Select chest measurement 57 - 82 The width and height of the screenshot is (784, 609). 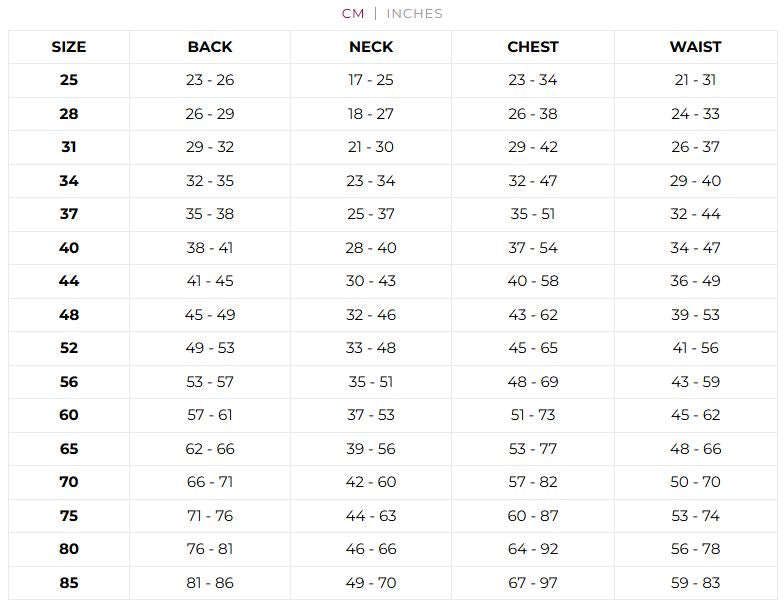(x=533, y=482)
